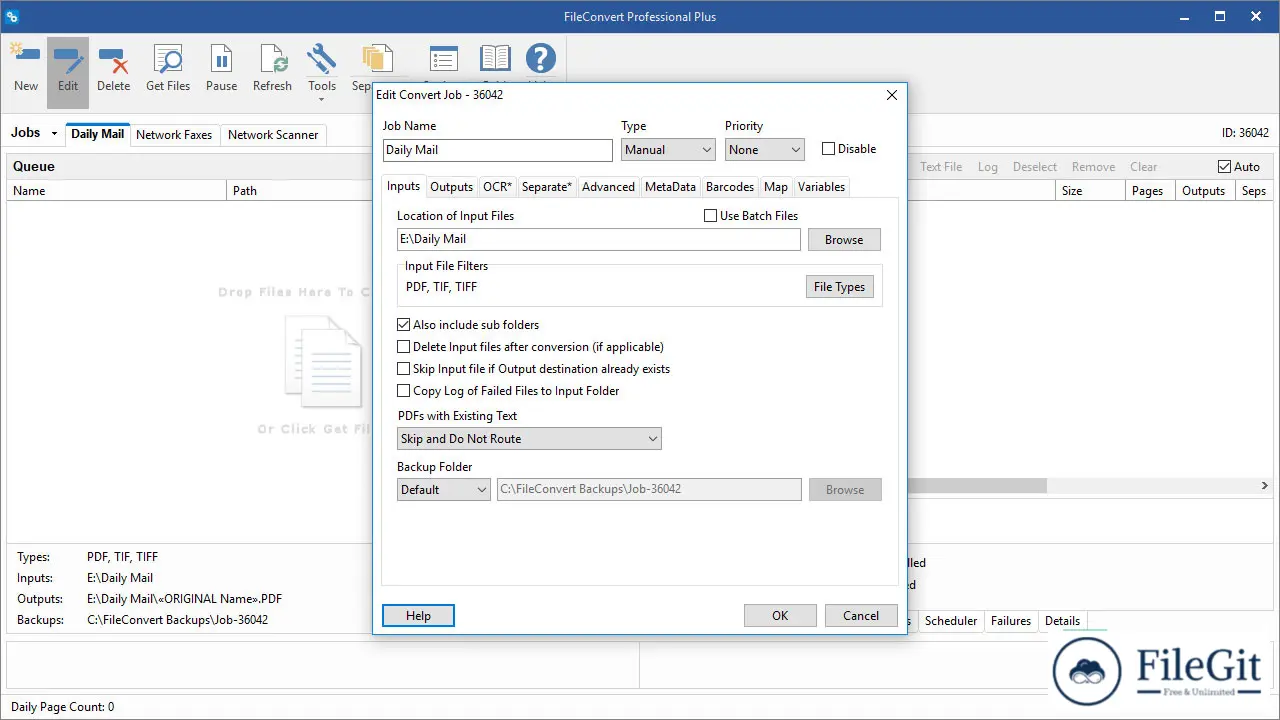Screen dimensions: 1280x720
Task: Click the Job Name input field
Action: (x=498, y=150)
